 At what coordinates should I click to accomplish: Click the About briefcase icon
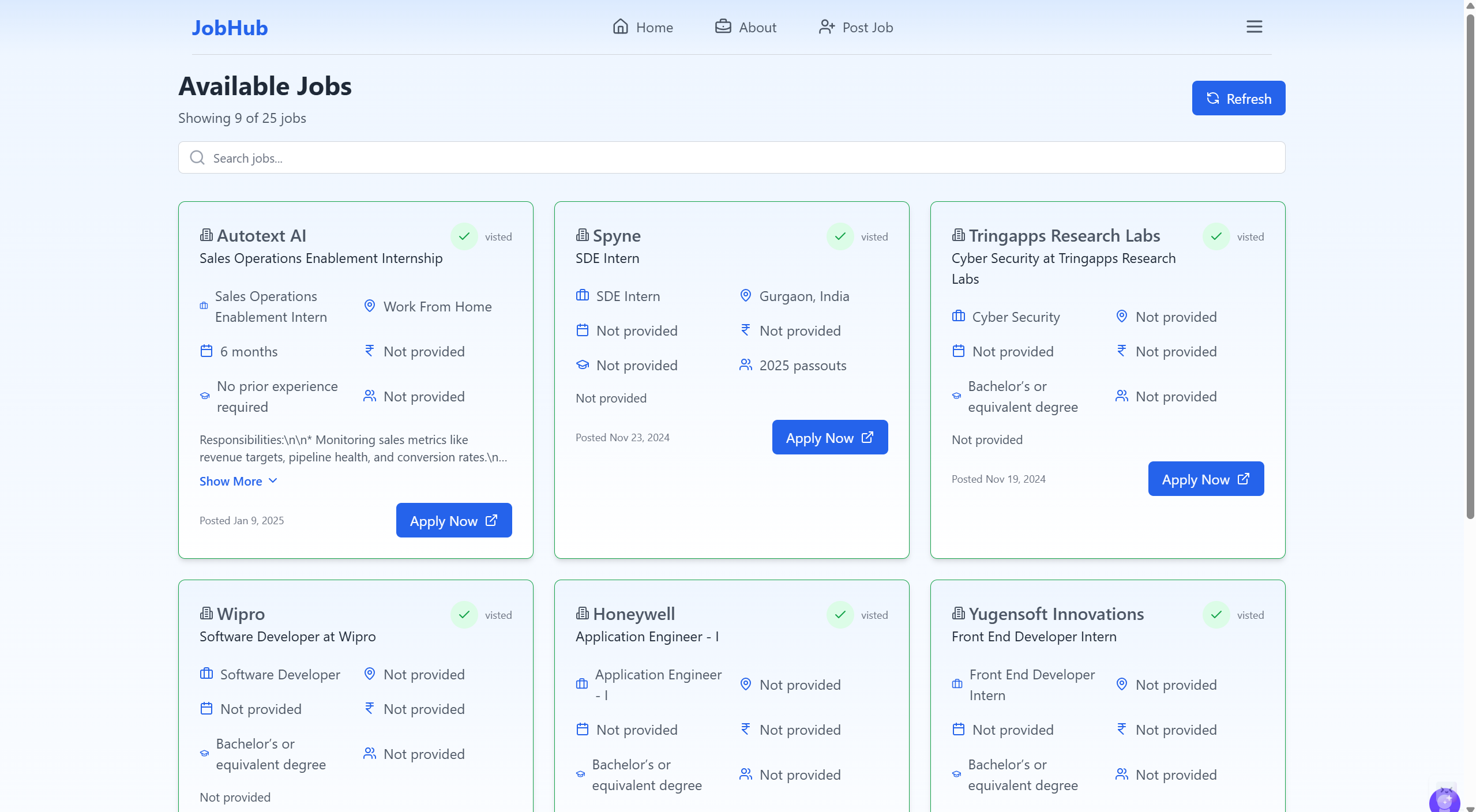[x=723, y=27]
